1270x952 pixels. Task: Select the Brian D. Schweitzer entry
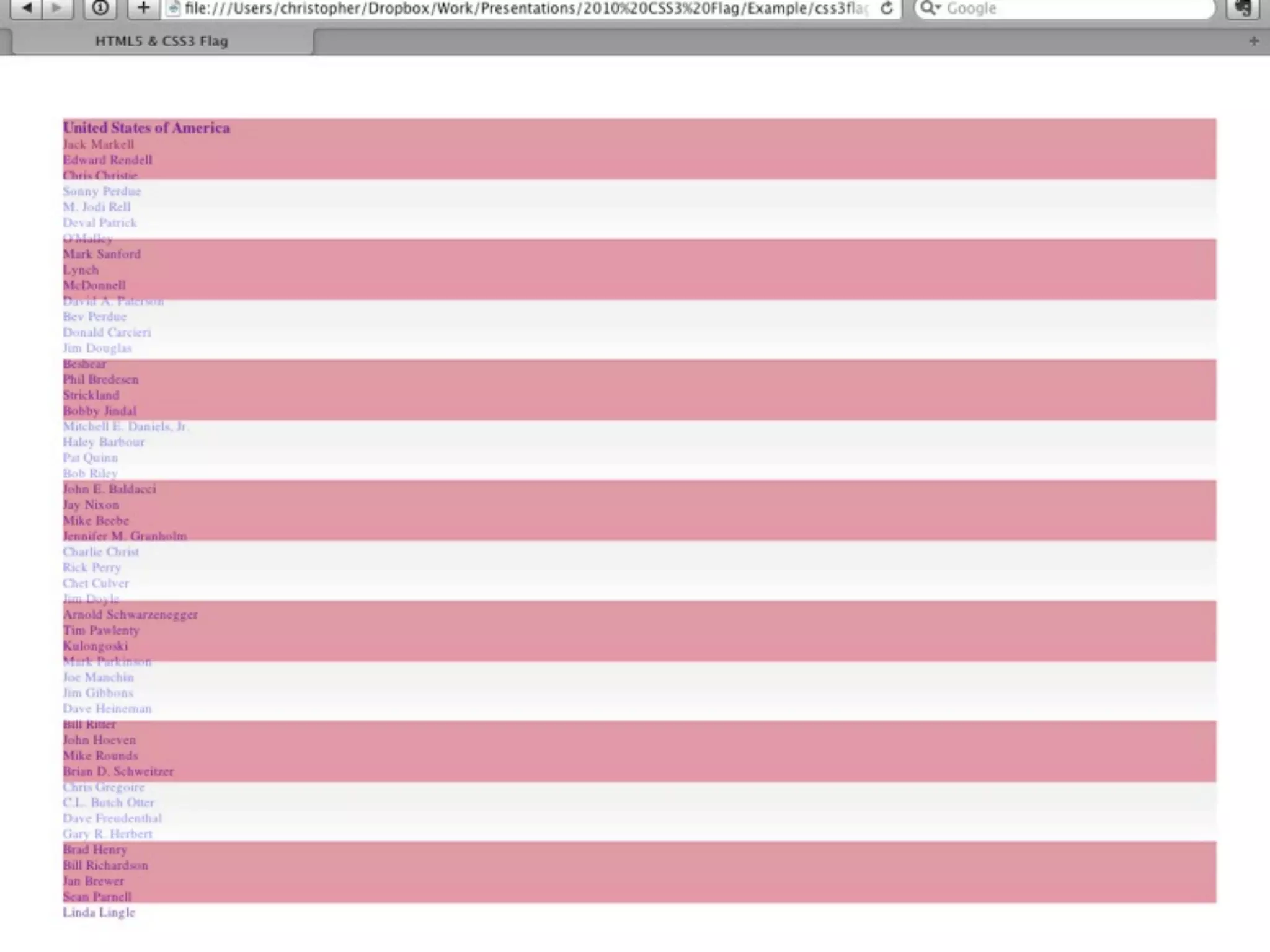[x=118, y=772]
